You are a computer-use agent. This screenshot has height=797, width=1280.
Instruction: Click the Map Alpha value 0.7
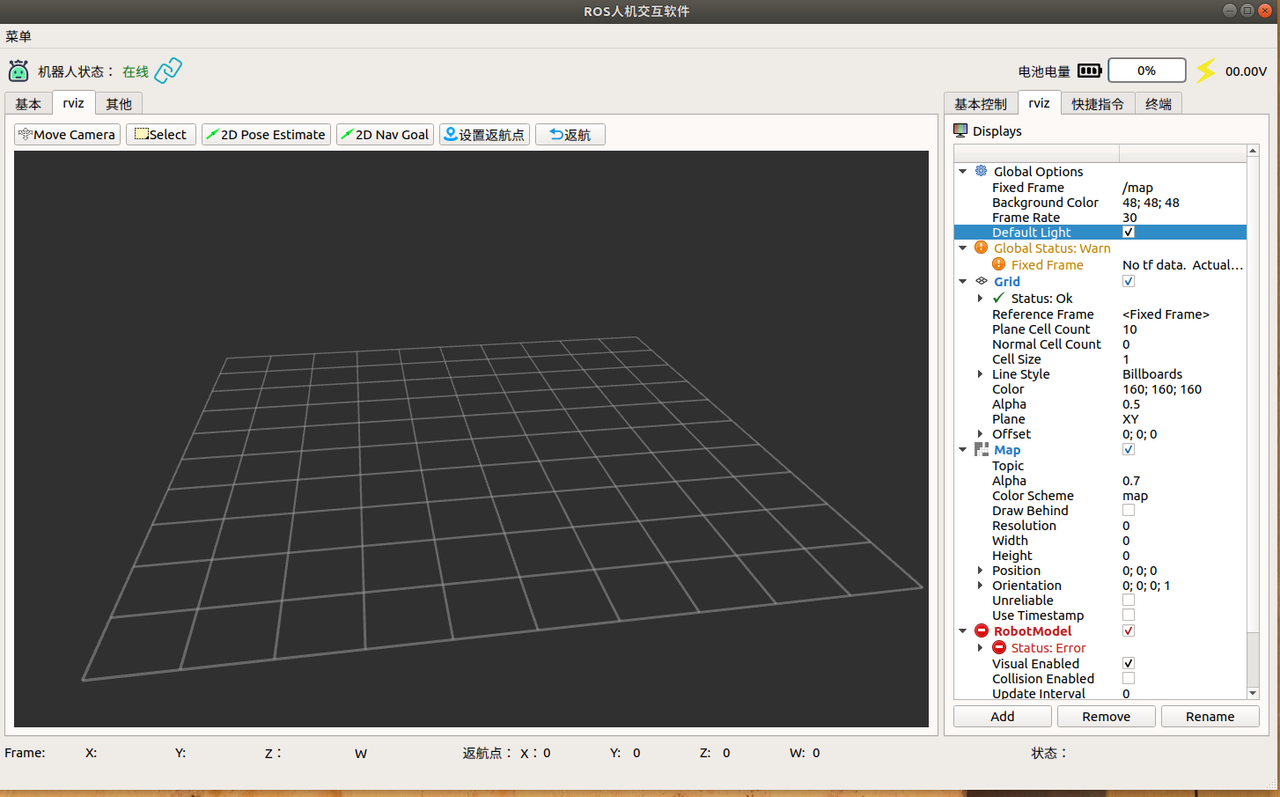(1131, 480)
